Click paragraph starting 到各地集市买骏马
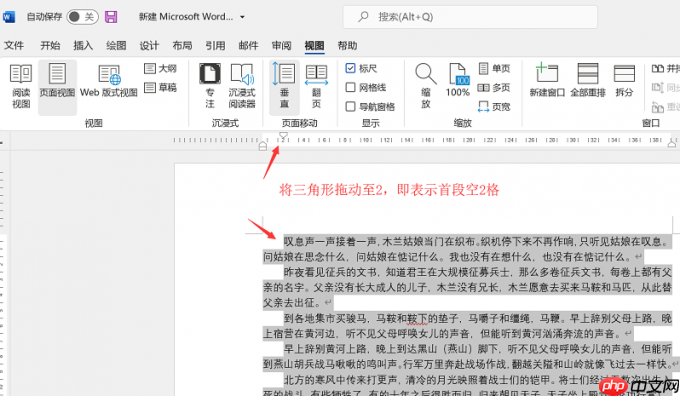 click(x=467, y=326)
